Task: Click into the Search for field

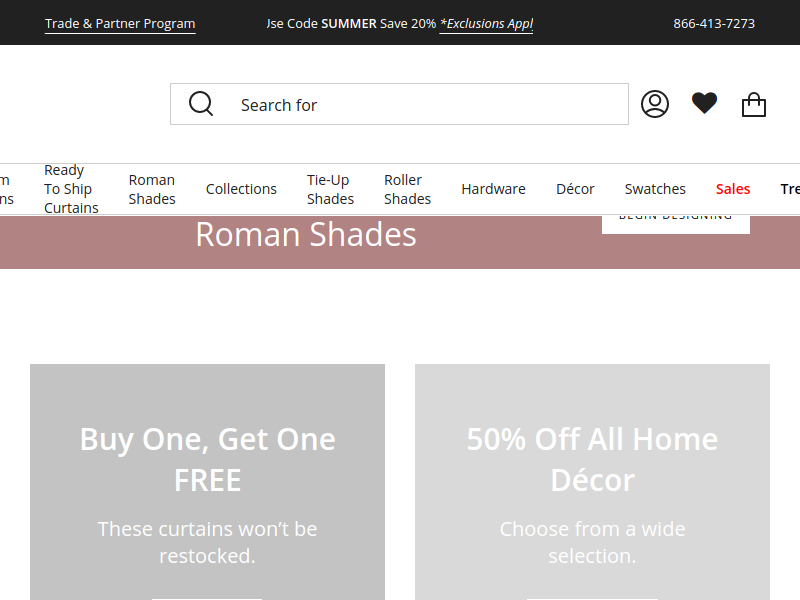Action: (399, 104)
